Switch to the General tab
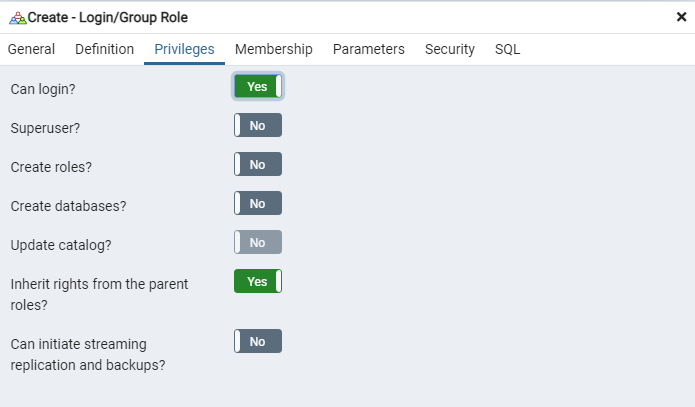This screenshot has height=407, width=695. (31, 49)
